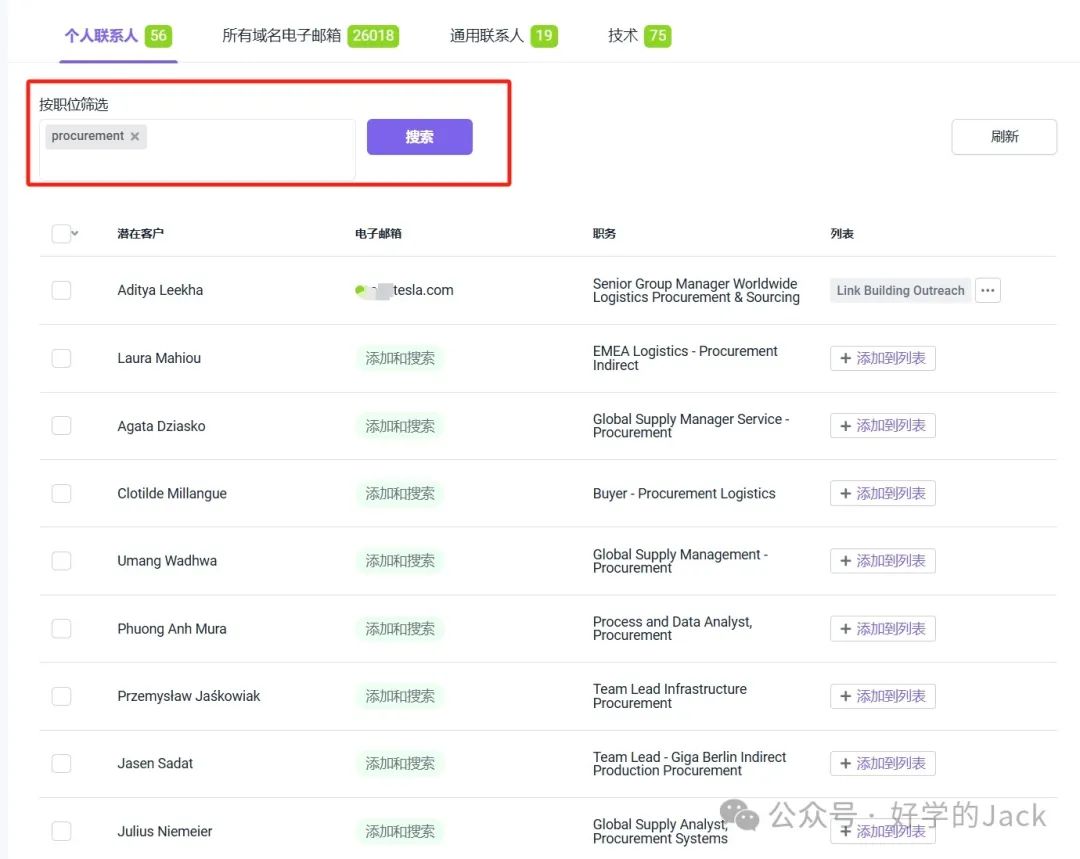The image size is (1080, 859).
Task: Open three-dot menu for Aditya Leekha
Action: pyautogui.click(x=987, y=290)
